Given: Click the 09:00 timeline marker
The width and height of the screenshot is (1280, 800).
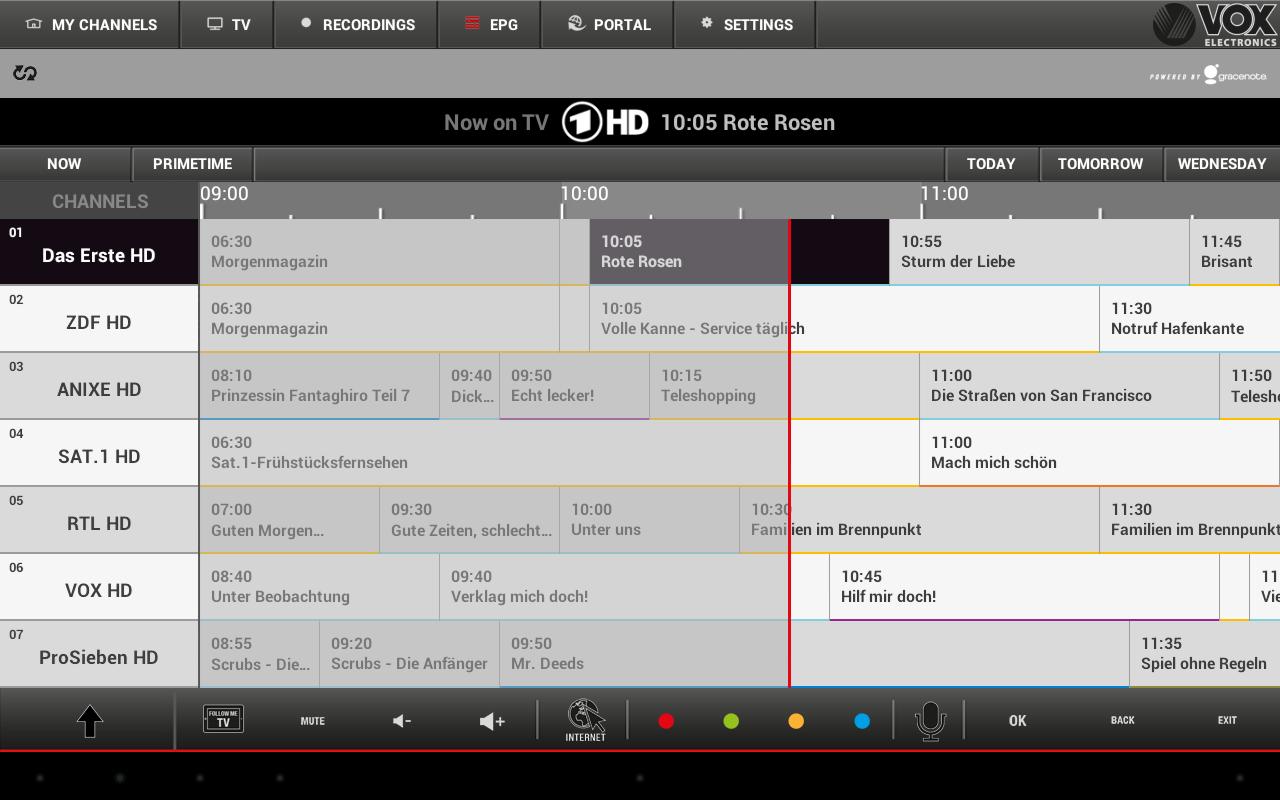Looking at the screenshot, I should pyautogui.click(x=224, y=194).
